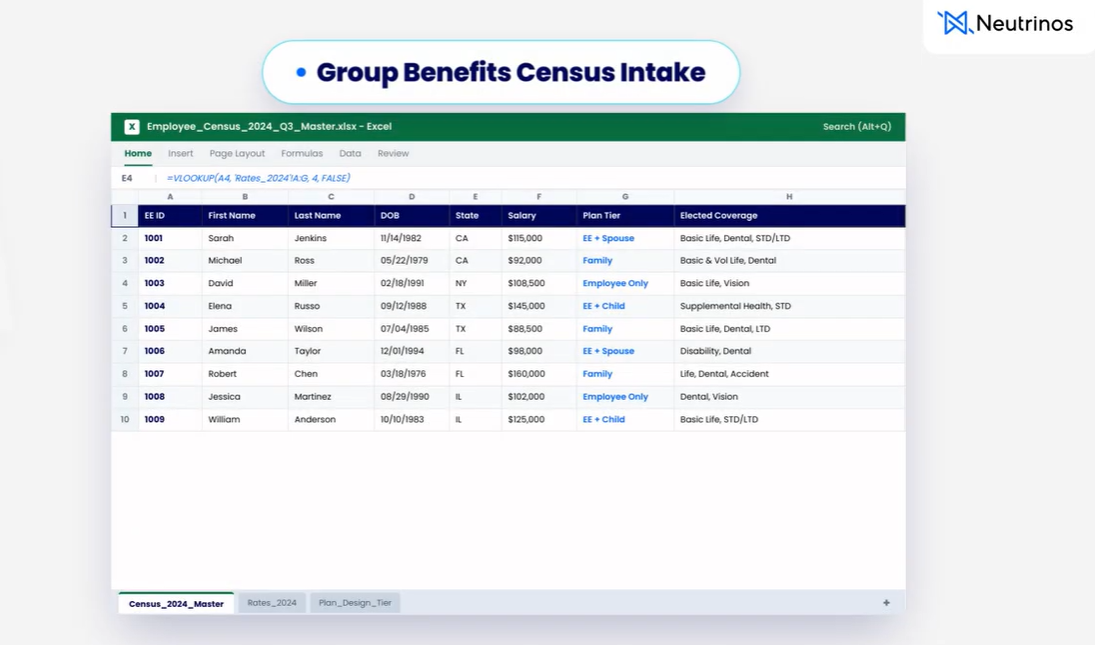The width and height of the screenshot is (1095, 645).
Task: Select column H header
Action: point(789,197)
